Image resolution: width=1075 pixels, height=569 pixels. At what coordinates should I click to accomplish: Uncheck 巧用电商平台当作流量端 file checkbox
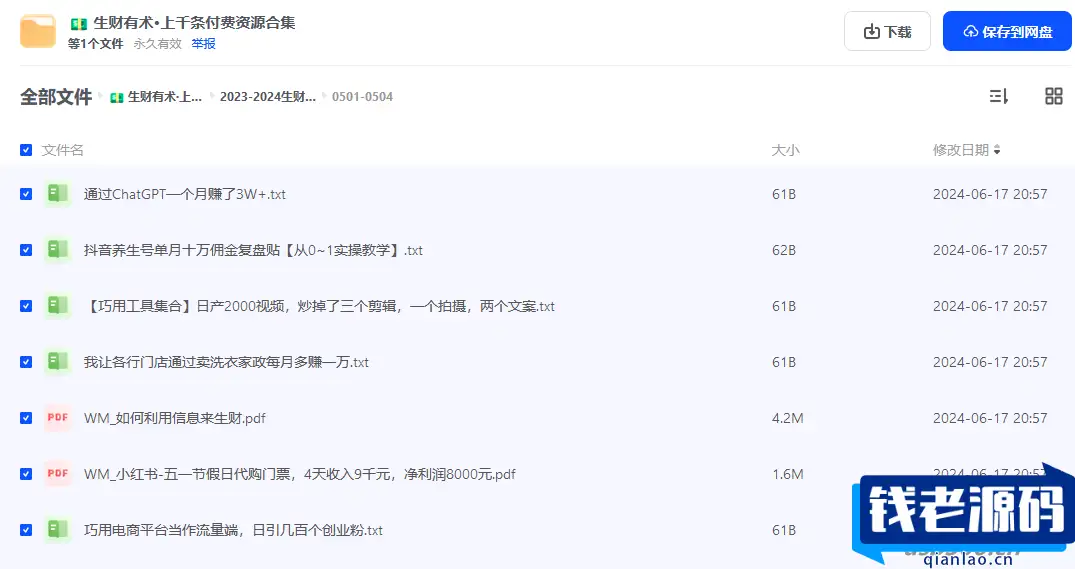coord(26,530)
